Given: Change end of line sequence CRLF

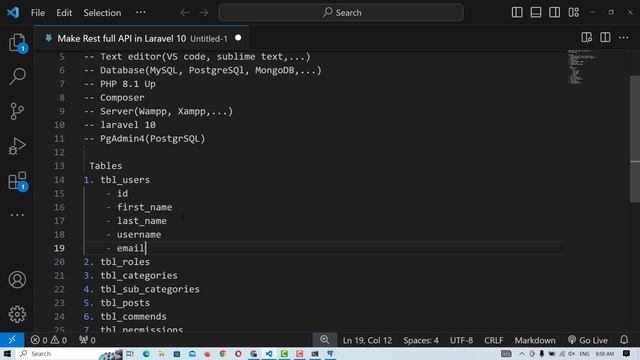Looking at the screenshot, I should 493,340.
